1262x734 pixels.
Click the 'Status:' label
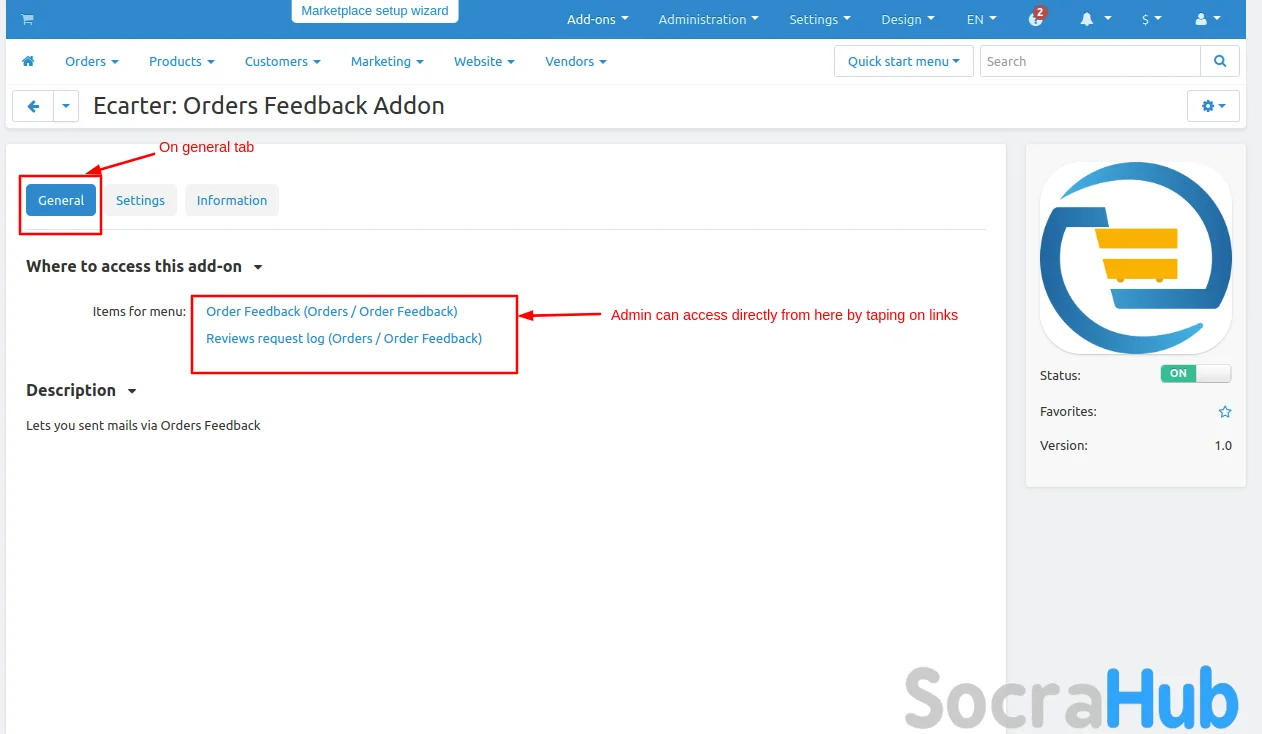pos(1060,376)
